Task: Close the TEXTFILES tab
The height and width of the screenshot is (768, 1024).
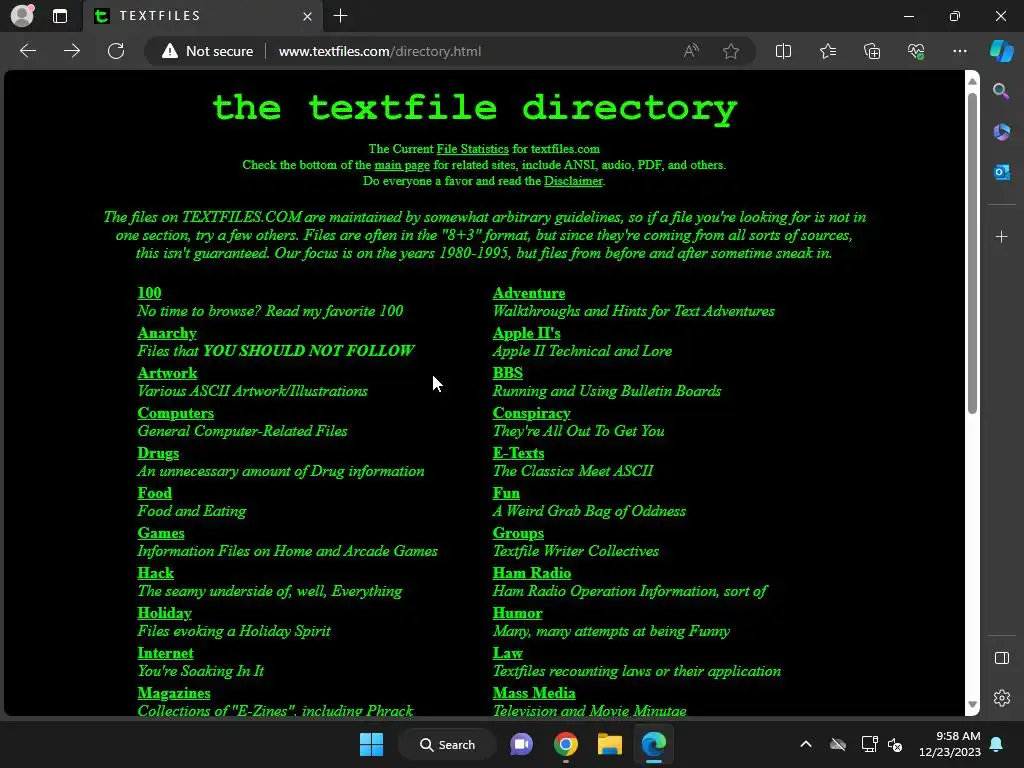Action: [x=307, y=16]
